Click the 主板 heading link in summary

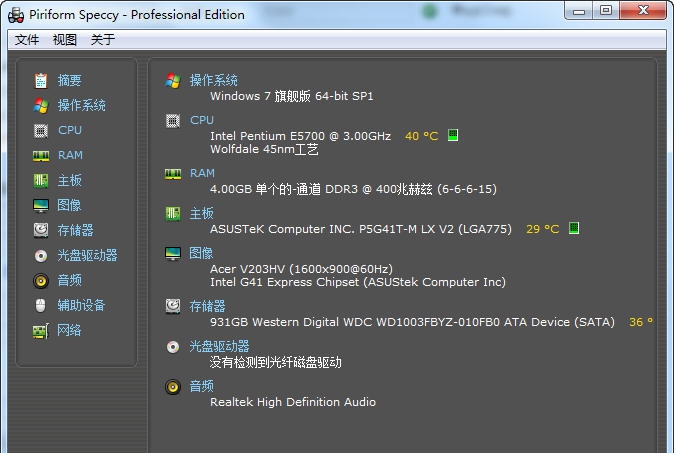pyautogui.click(x=202, y=214)
